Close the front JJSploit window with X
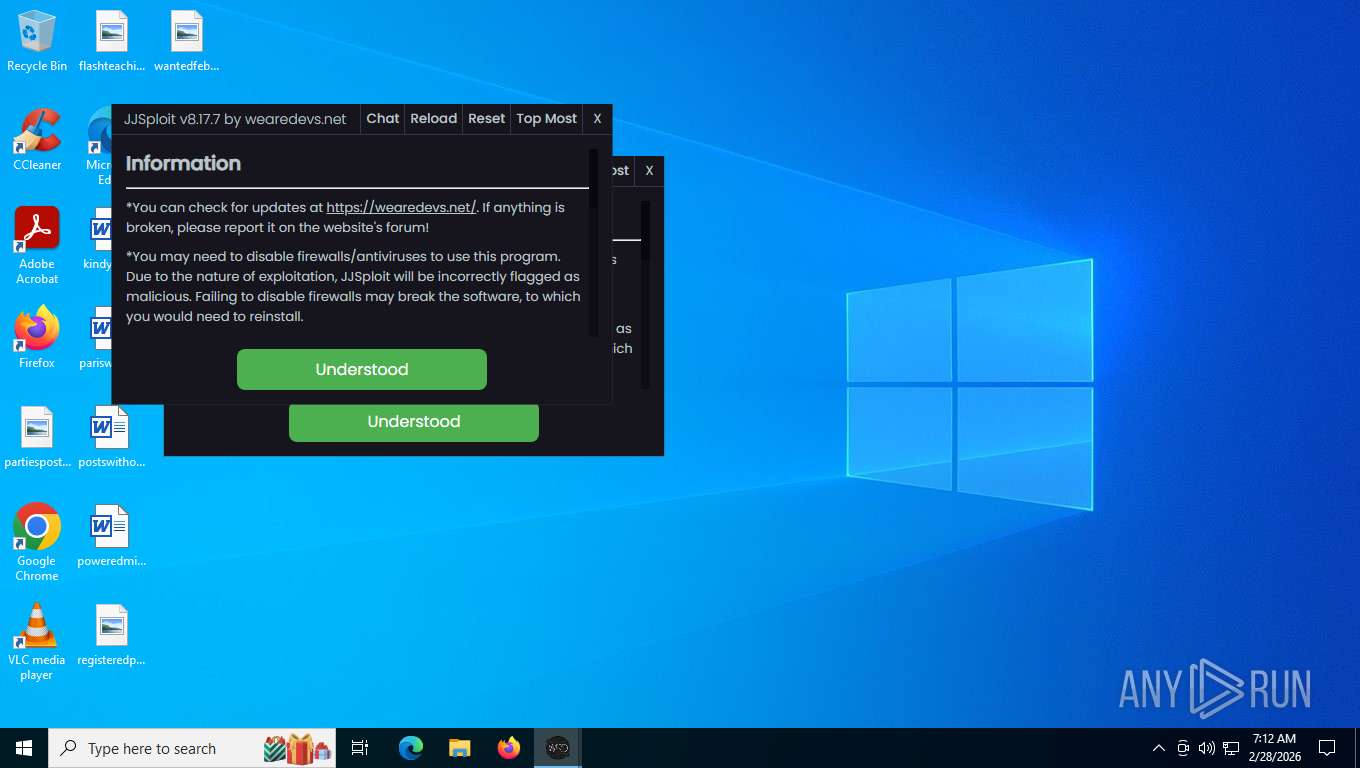Image resolution: width=1360 pixels, height=768 pixels. coord(597,118)
